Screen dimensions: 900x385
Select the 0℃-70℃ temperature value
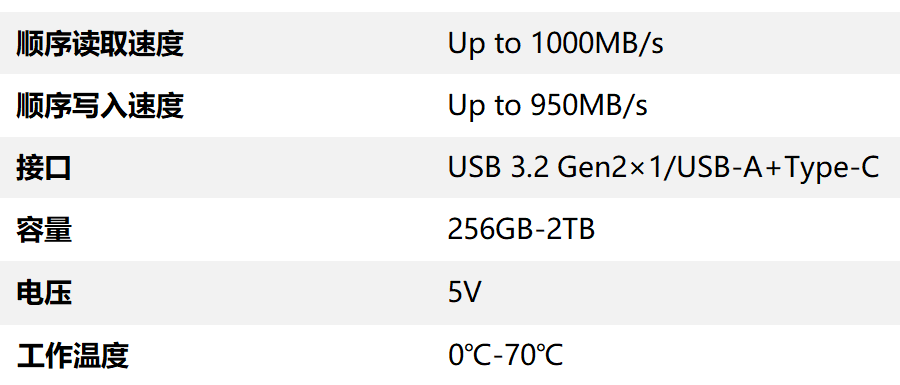[505, 355]
